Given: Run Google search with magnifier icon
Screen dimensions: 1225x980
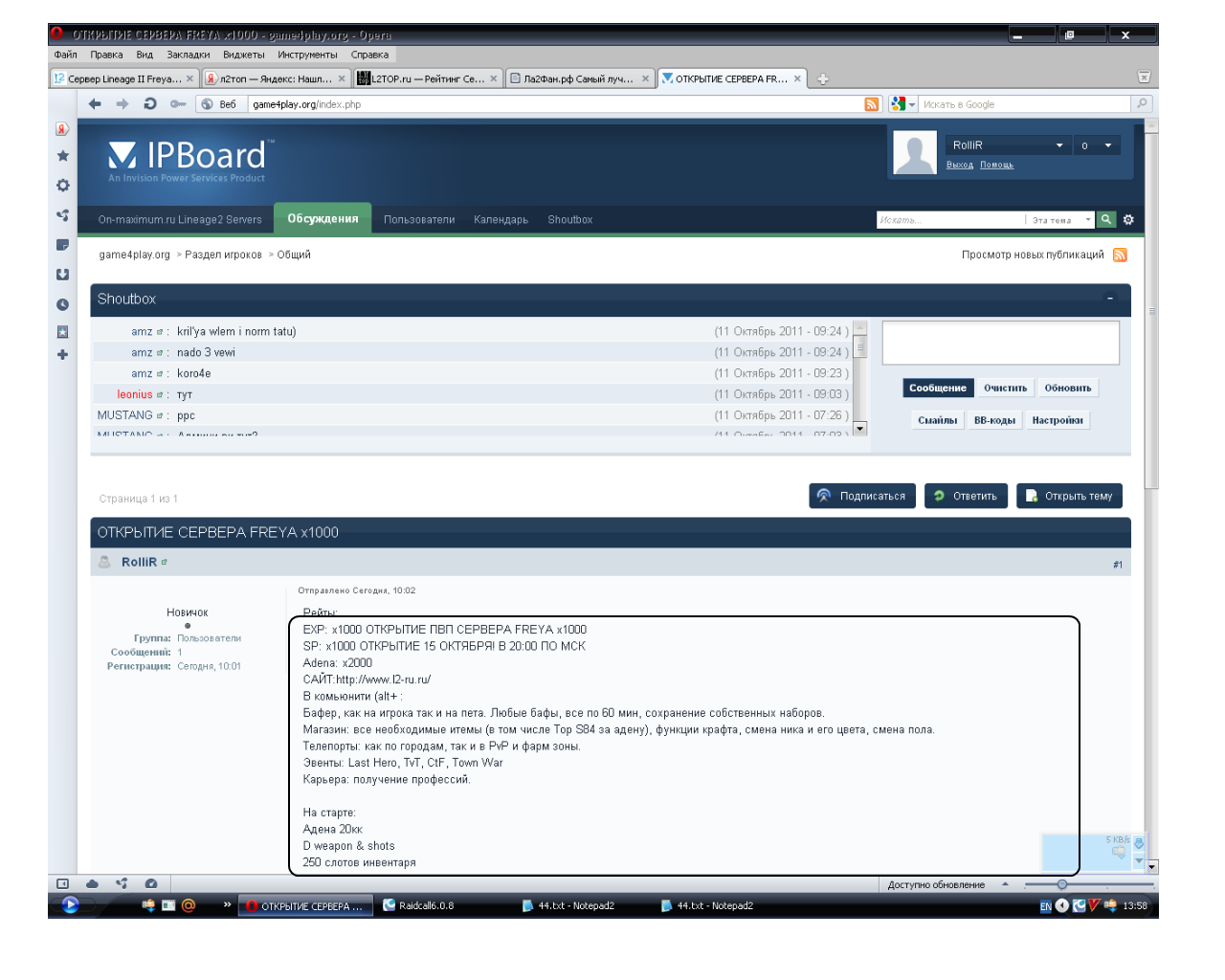Looking at the screenshot, I should 1141,104.
